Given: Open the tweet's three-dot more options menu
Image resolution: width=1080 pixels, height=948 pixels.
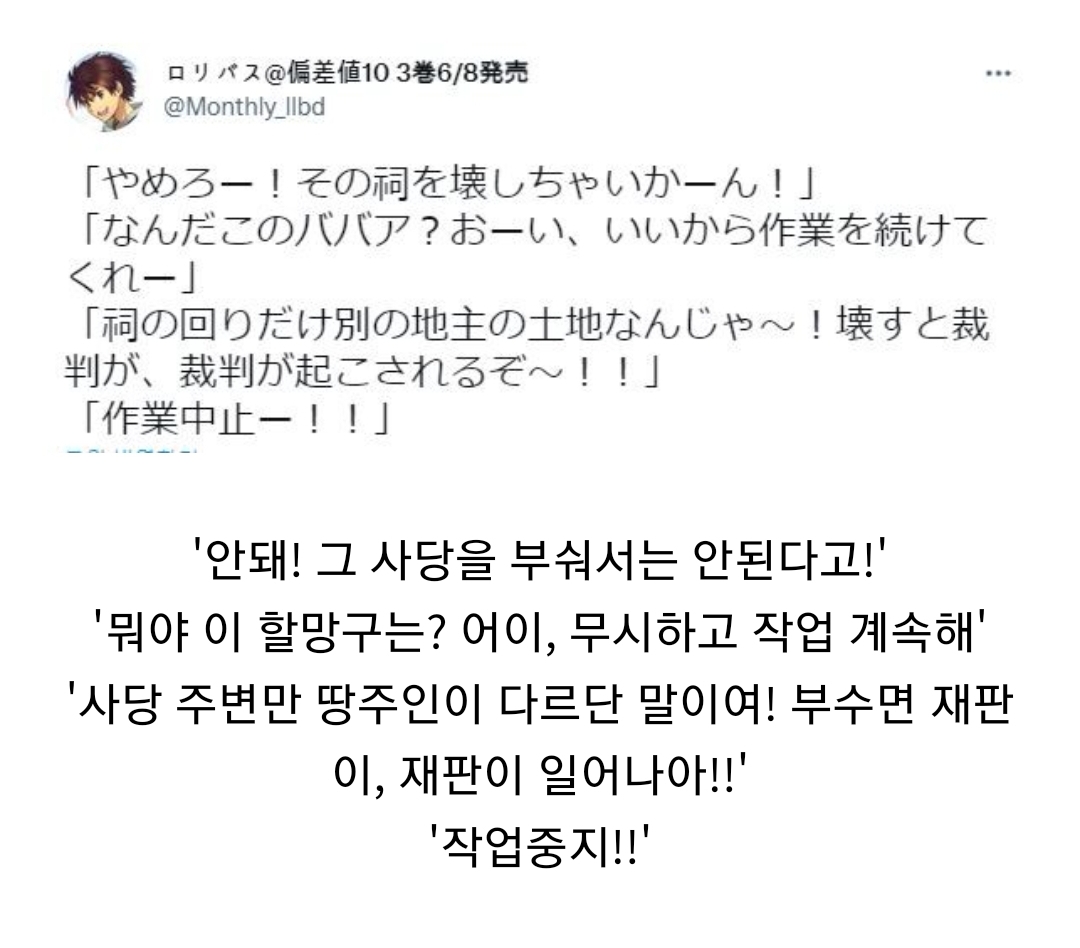Looking at the screenshot, I should pos(998,73).
